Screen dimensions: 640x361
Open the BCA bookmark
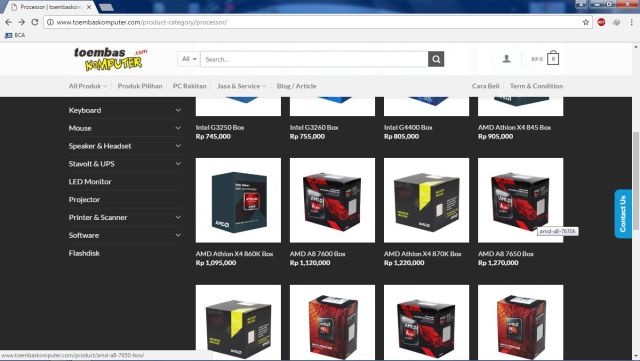point(15,35)
